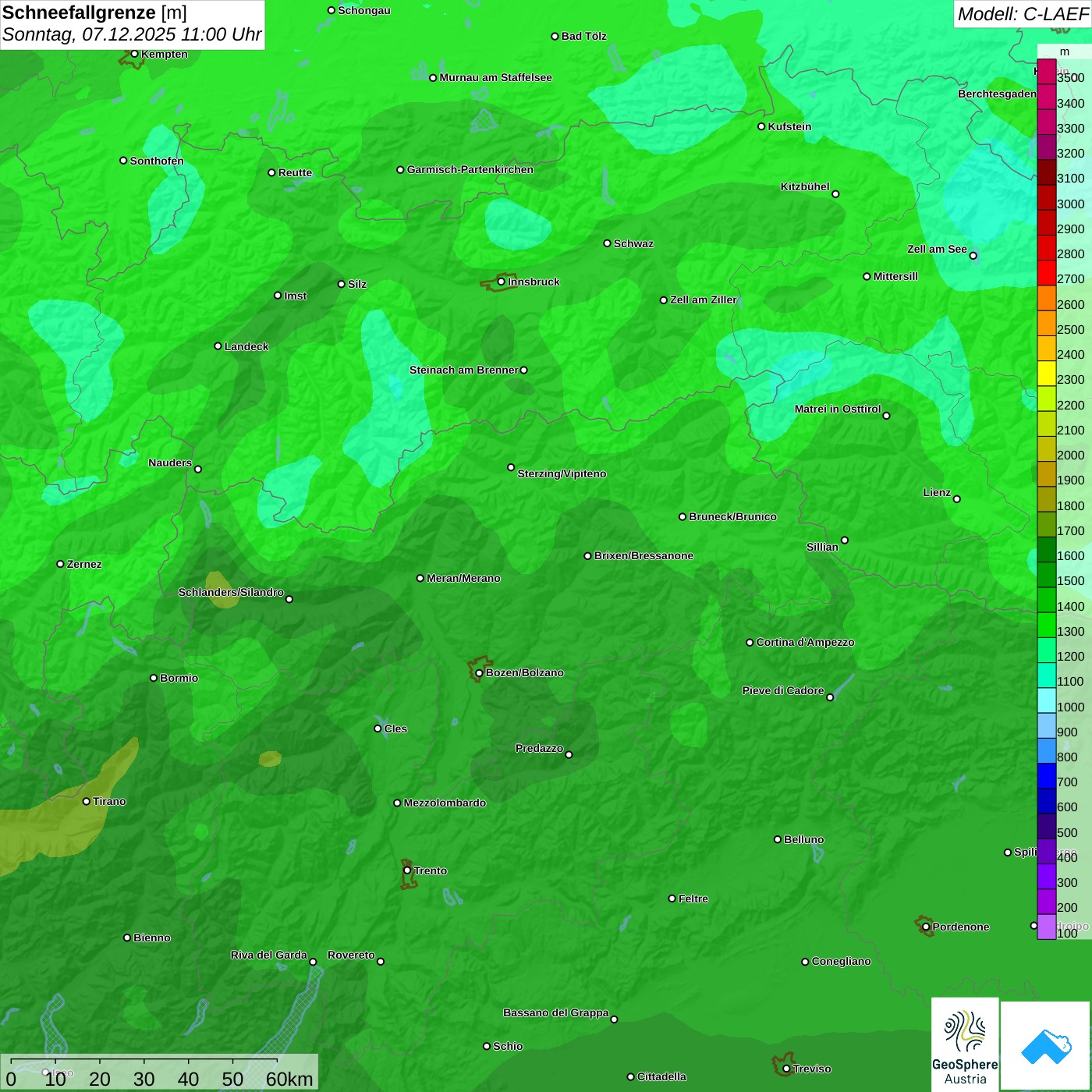This screenshot has width=1092, height=1092.
Task: Click the Lienz location dot
Action: [957, 499]
